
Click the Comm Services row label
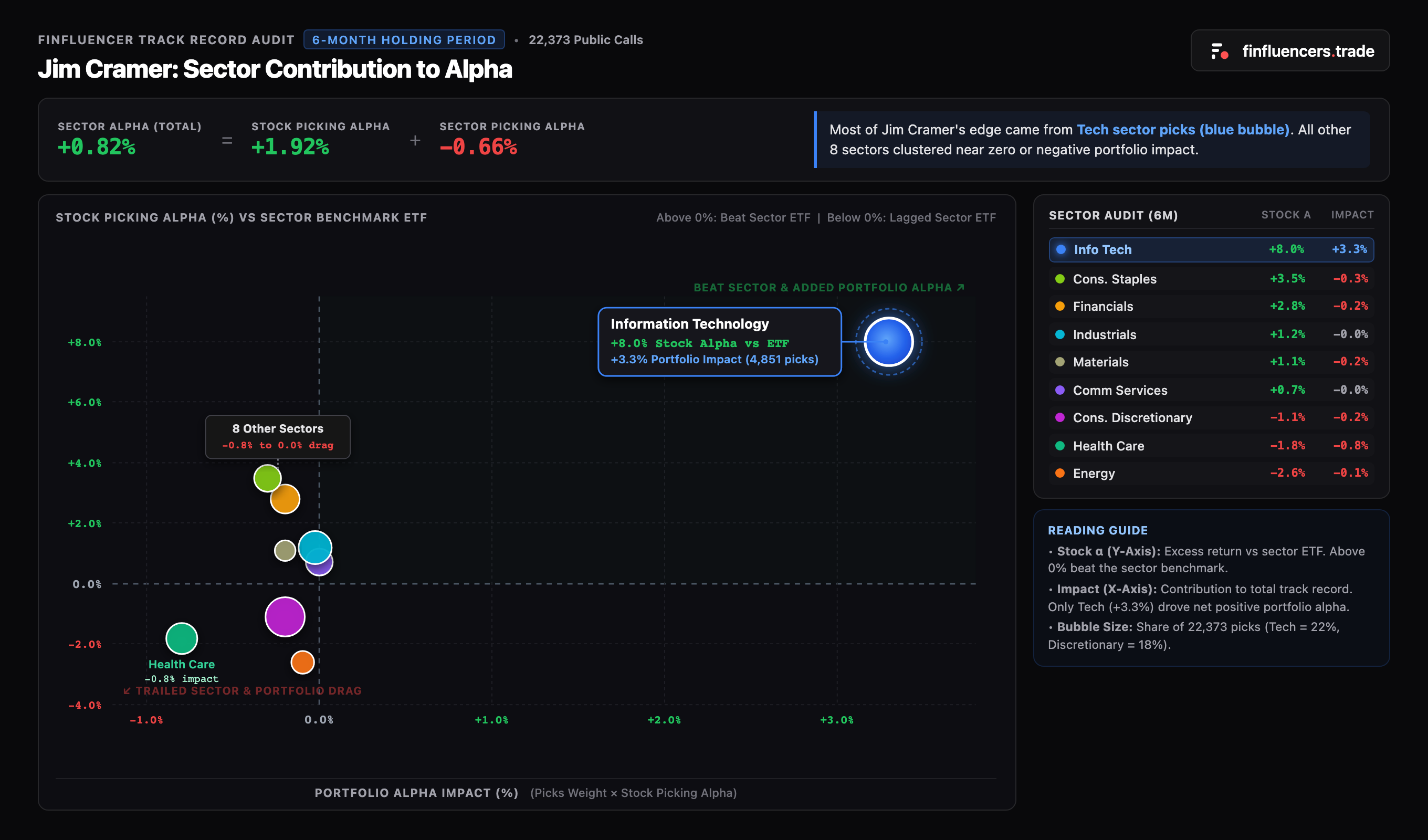click(1120, 390)
